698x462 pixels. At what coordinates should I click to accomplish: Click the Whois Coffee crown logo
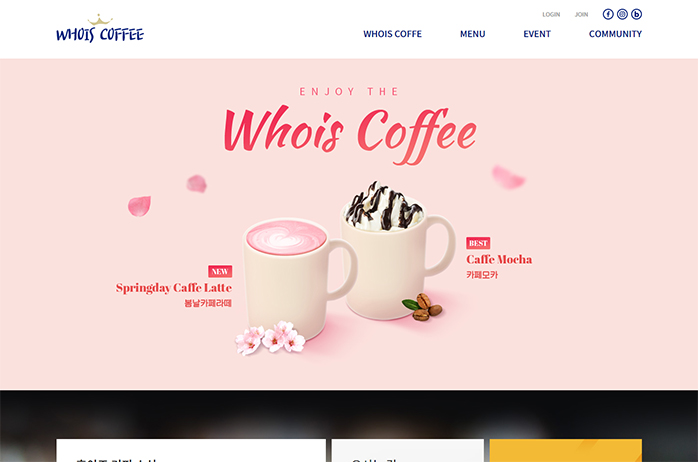[100, 28]
